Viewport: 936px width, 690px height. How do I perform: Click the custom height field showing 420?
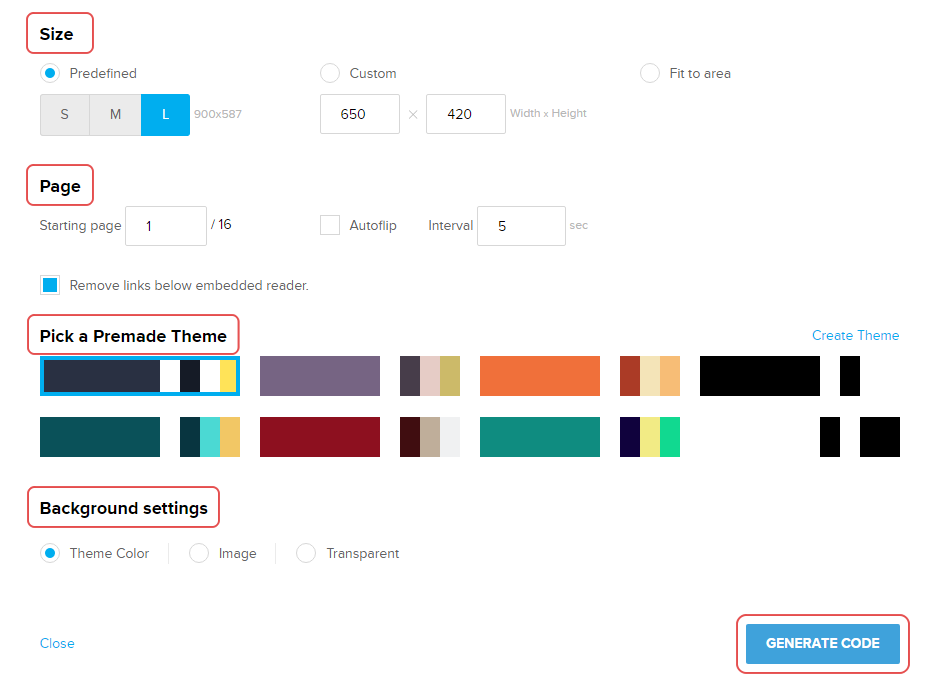(x=465, y=114)
